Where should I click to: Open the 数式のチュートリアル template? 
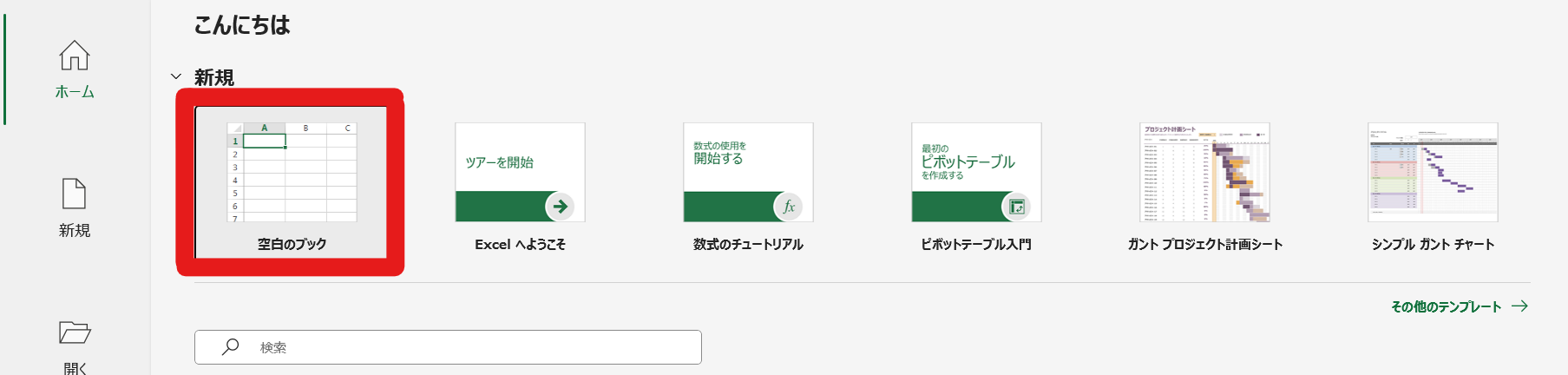click(x=748, y=188)
